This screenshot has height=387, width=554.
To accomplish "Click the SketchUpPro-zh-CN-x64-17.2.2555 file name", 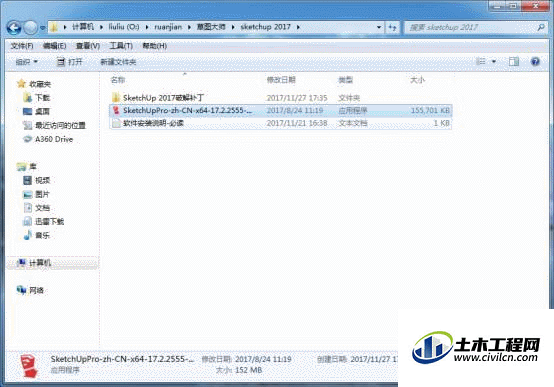I will pyautogui.click(x=187, y=110).
